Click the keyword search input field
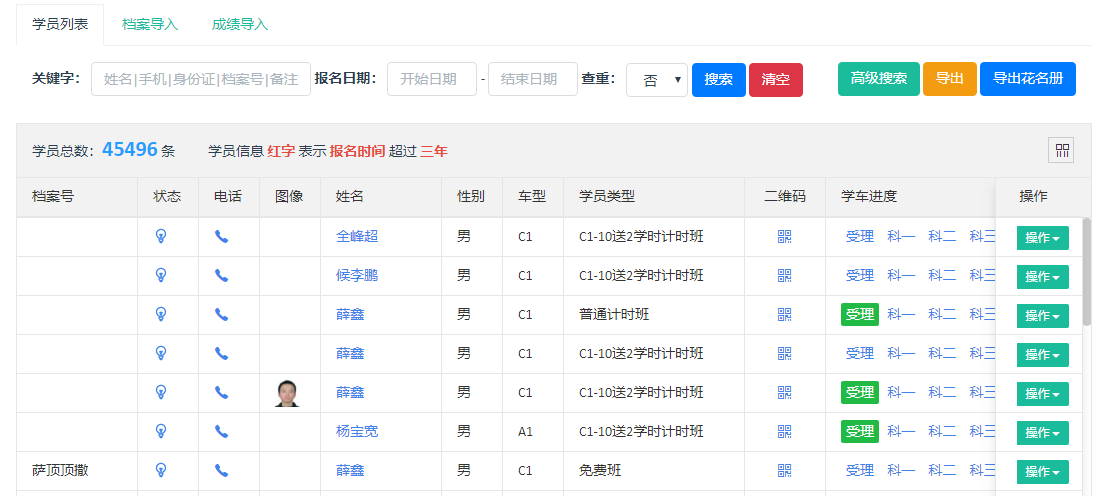Viewport: 1103px width, 496px height. [201, 80]
